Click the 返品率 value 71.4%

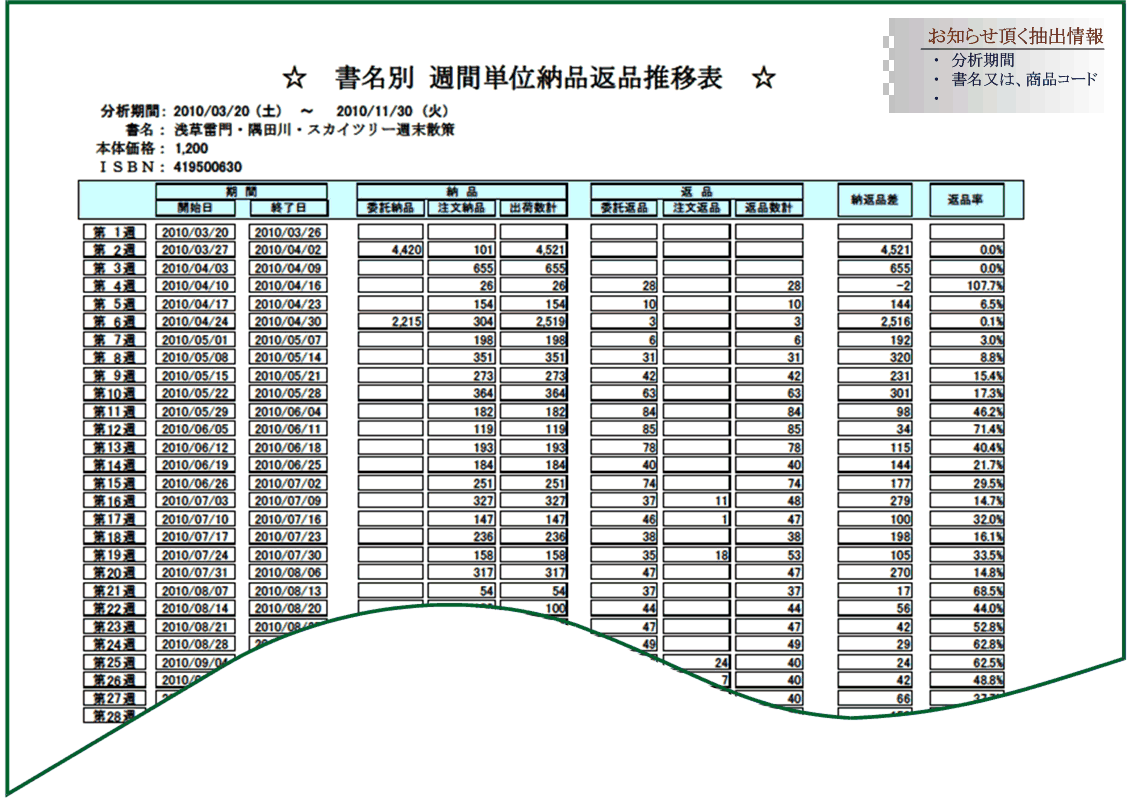pos(967,429)
